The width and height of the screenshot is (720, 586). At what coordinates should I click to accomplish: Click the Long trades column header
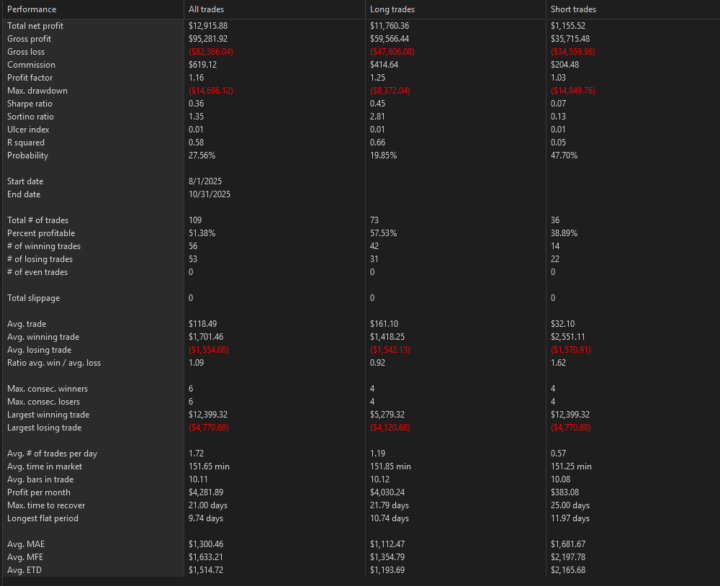tap(392, 9)
